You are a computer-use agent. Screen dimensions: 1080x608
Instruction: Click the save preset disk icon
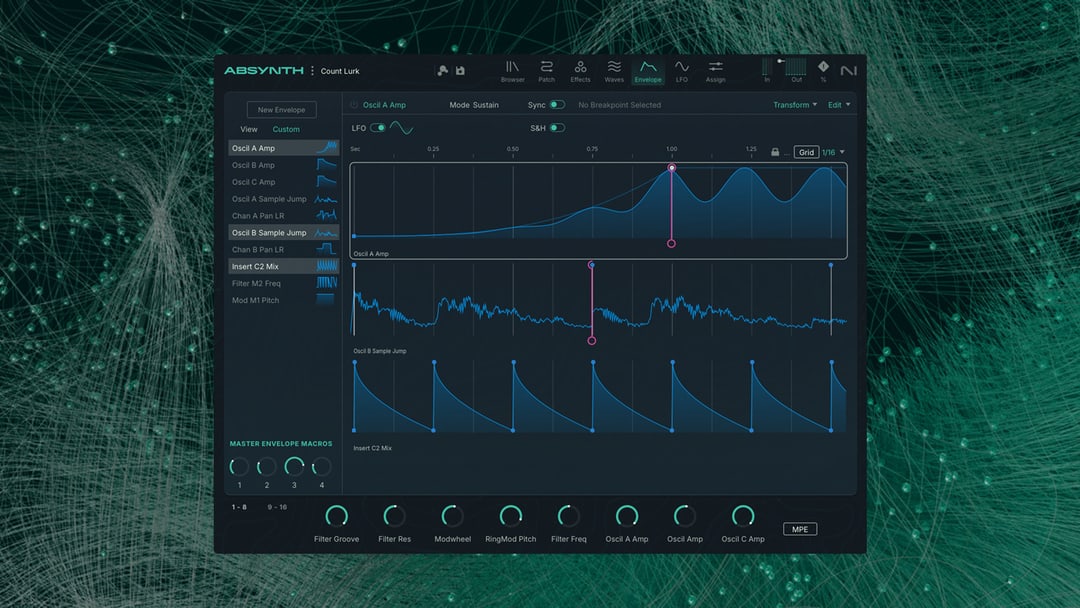click(460, 71)
